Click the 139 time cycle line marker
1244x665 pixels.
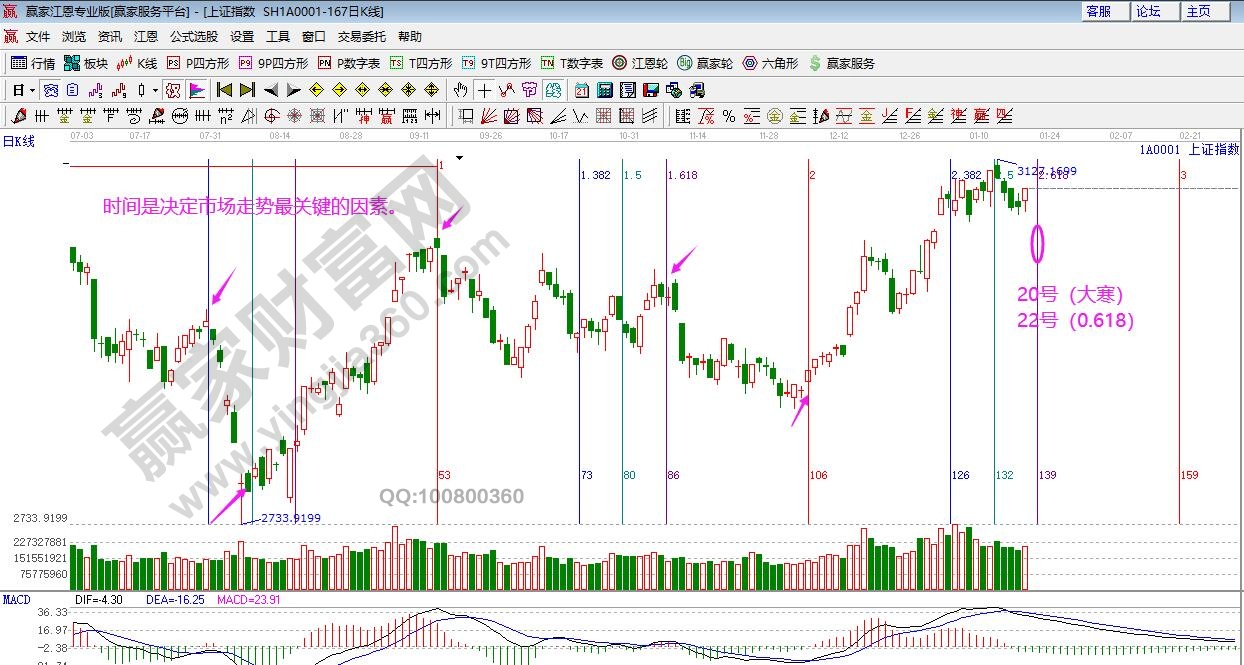coord(1048,475)
